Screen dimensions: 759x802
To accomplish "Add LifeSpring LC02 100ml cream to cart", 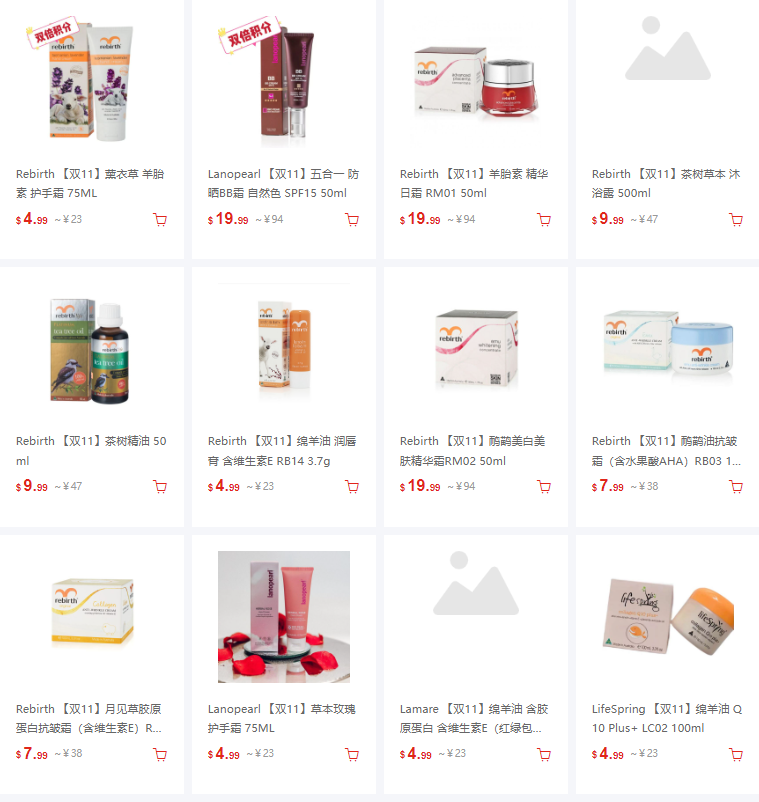I will pos(736,754).
